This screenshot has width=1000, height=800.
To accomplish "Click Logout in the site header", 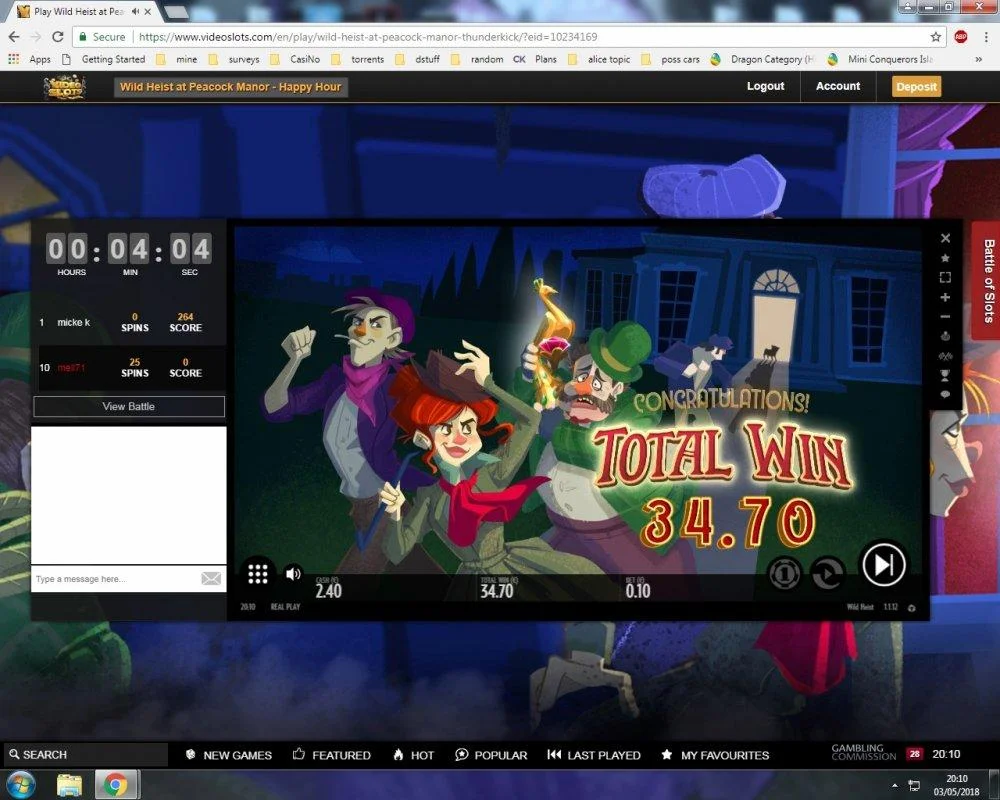I will point(765,86).
